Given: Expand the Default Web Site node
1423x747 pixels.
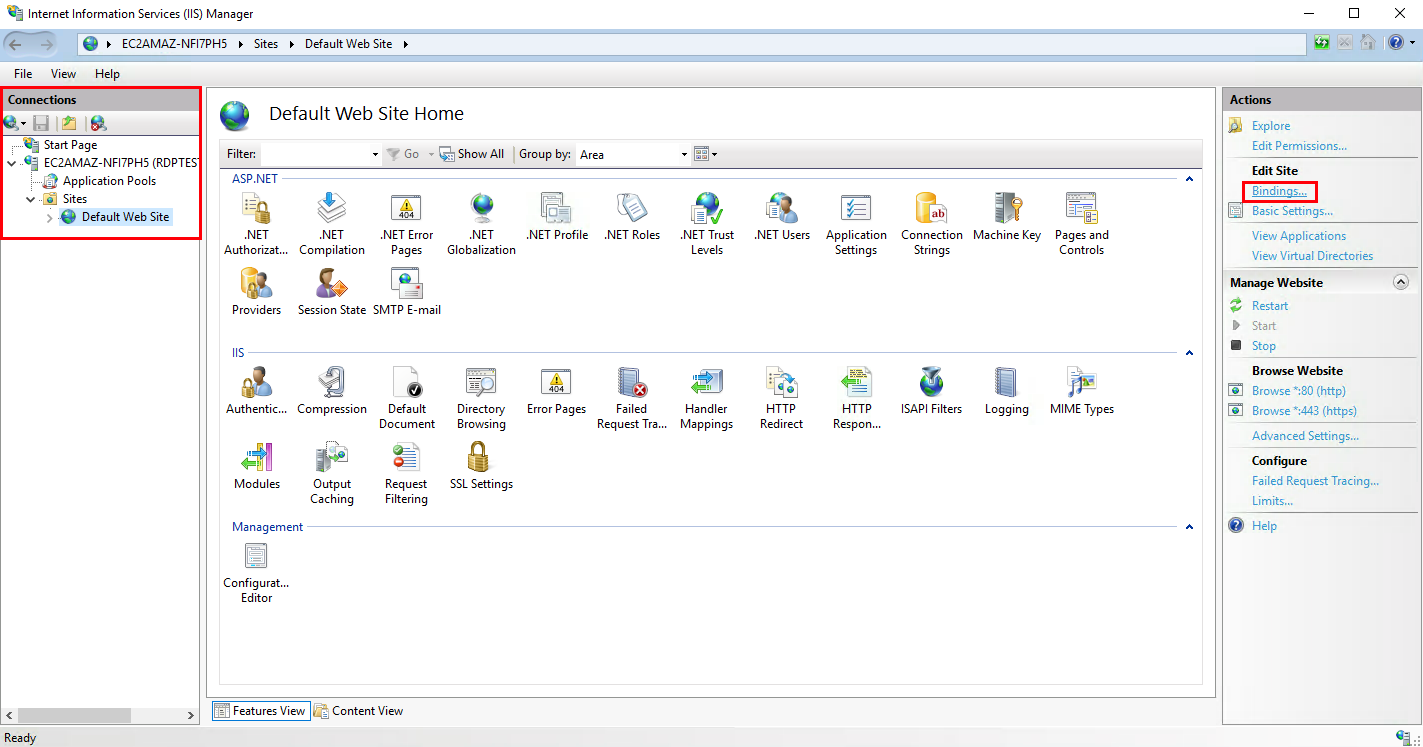Looking at the screenshot, I should pos(50,217).
